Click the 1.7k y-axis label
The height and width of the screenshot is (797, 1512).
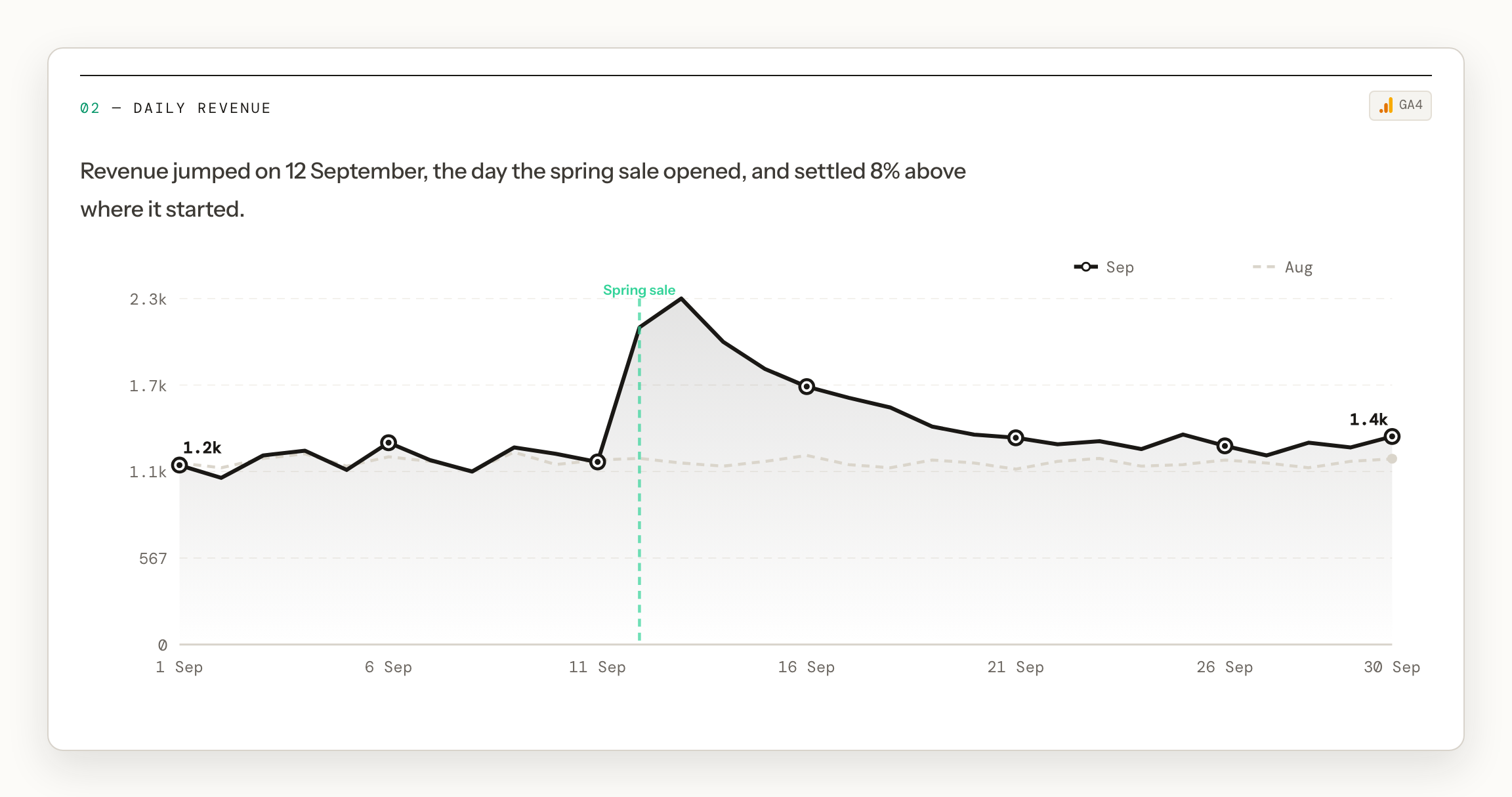pyautogui.click(x=148, y=386)
